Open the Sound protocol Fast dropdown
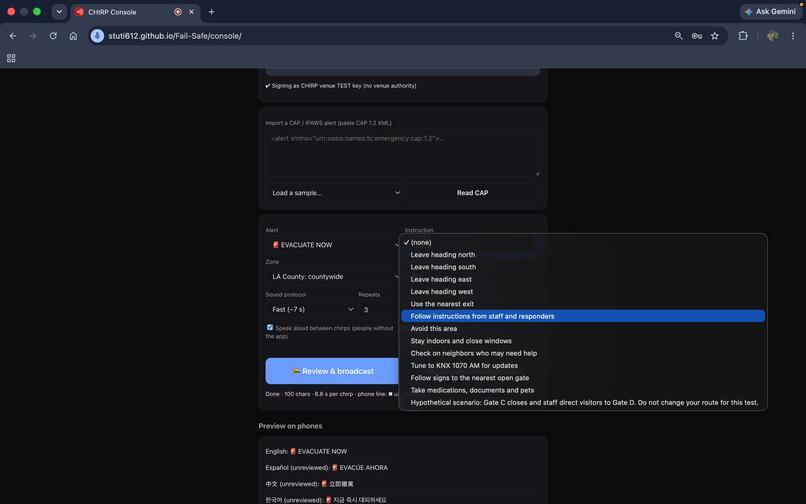Image resolution: width=806 pixels, height=504 pixels. [312, 310]
